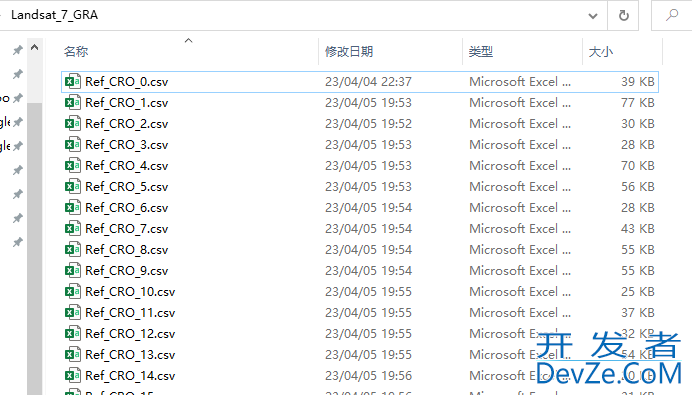Viewport: 692px width, 395px height.
Task: Sort by 类型 column header
Action: tap(481, 52)
